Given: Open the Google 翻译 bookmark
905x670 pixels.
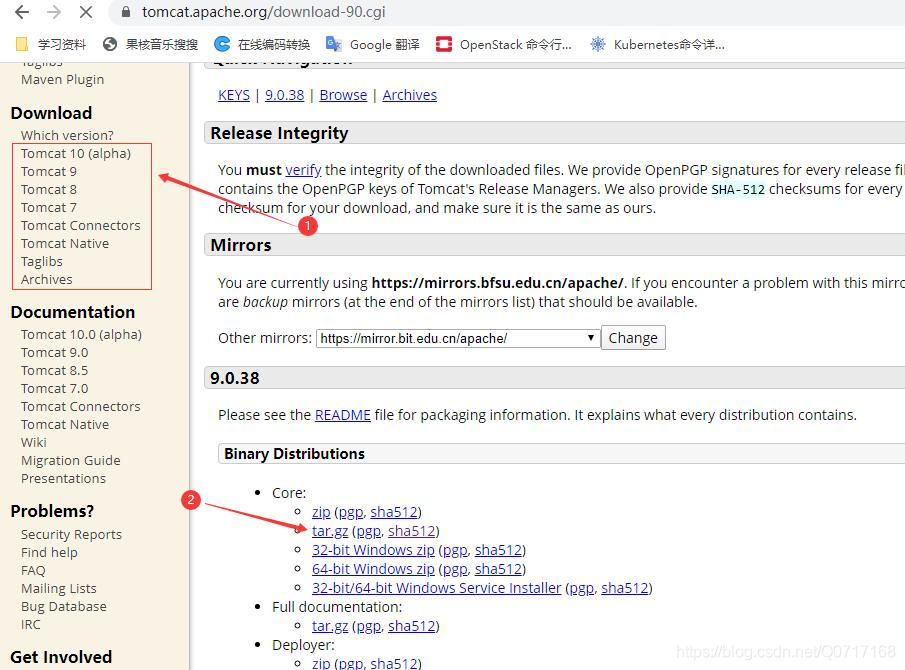Looking at the screenshot, I should [373, 44].
